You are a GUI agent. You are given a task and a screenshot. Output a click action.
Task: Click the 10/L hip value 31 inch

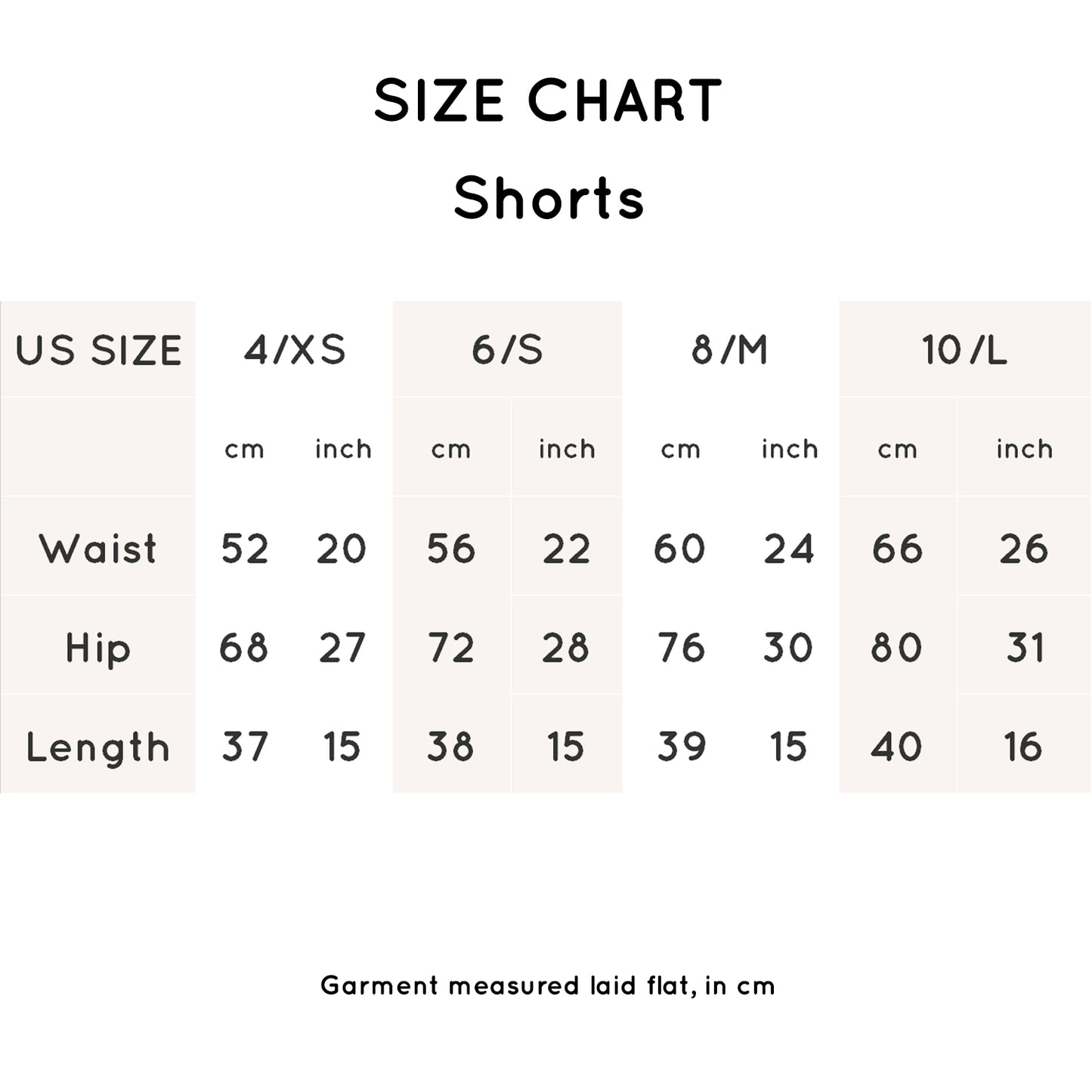1024,648
